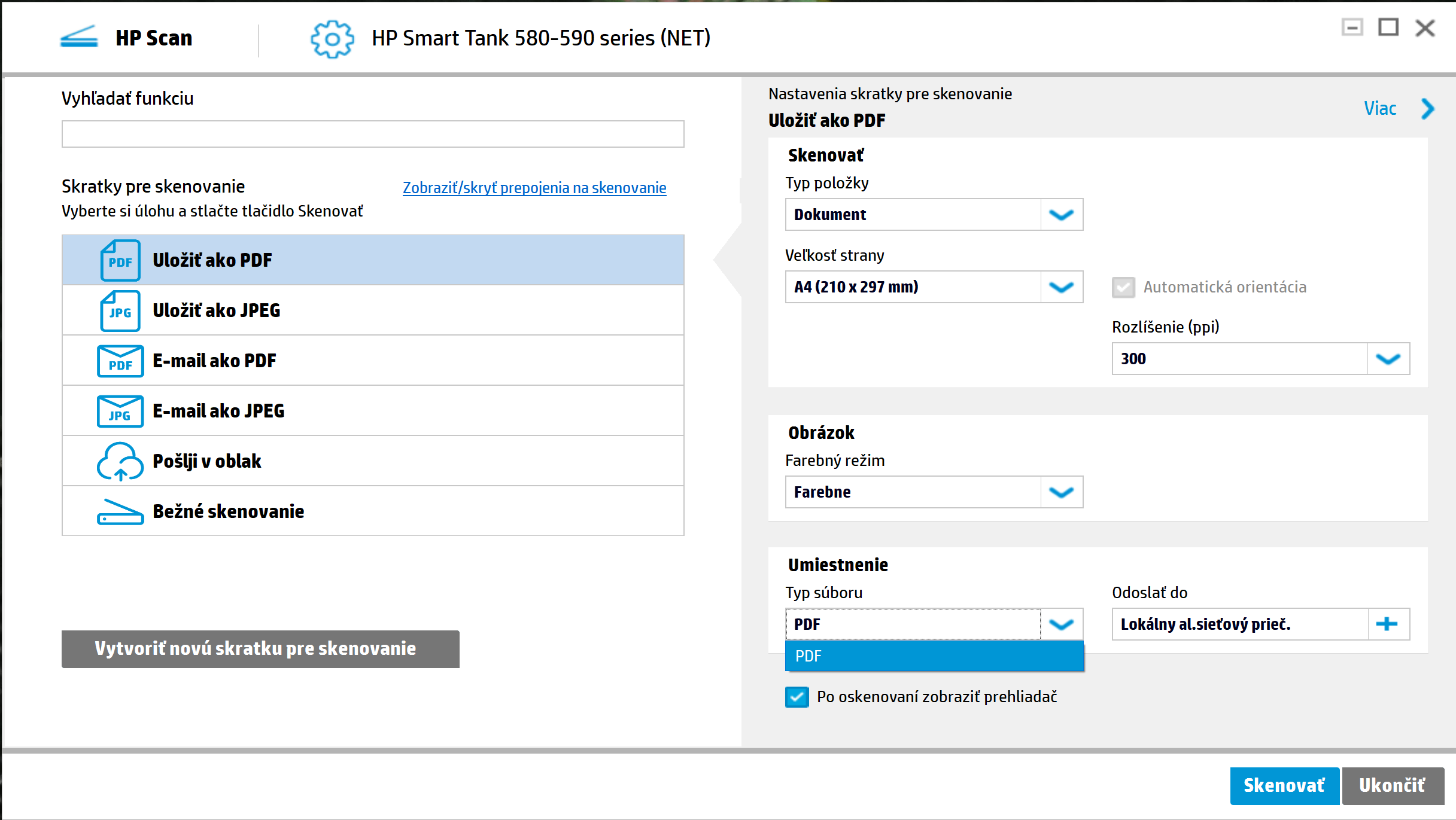Click the E-mail ako JPEG envelope icon
Screen dimensions: 1456x820
pyautogui.click(x=120, y=410)
